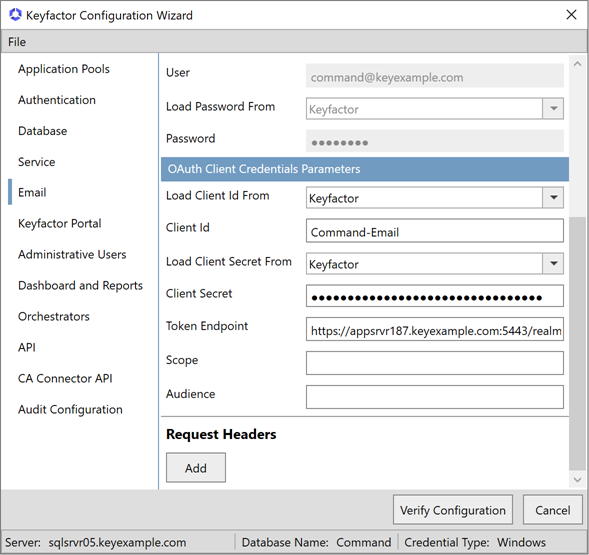Viewport: 589px width, 555px height.
Task: Open the Database section
Action: pos(42,131)
